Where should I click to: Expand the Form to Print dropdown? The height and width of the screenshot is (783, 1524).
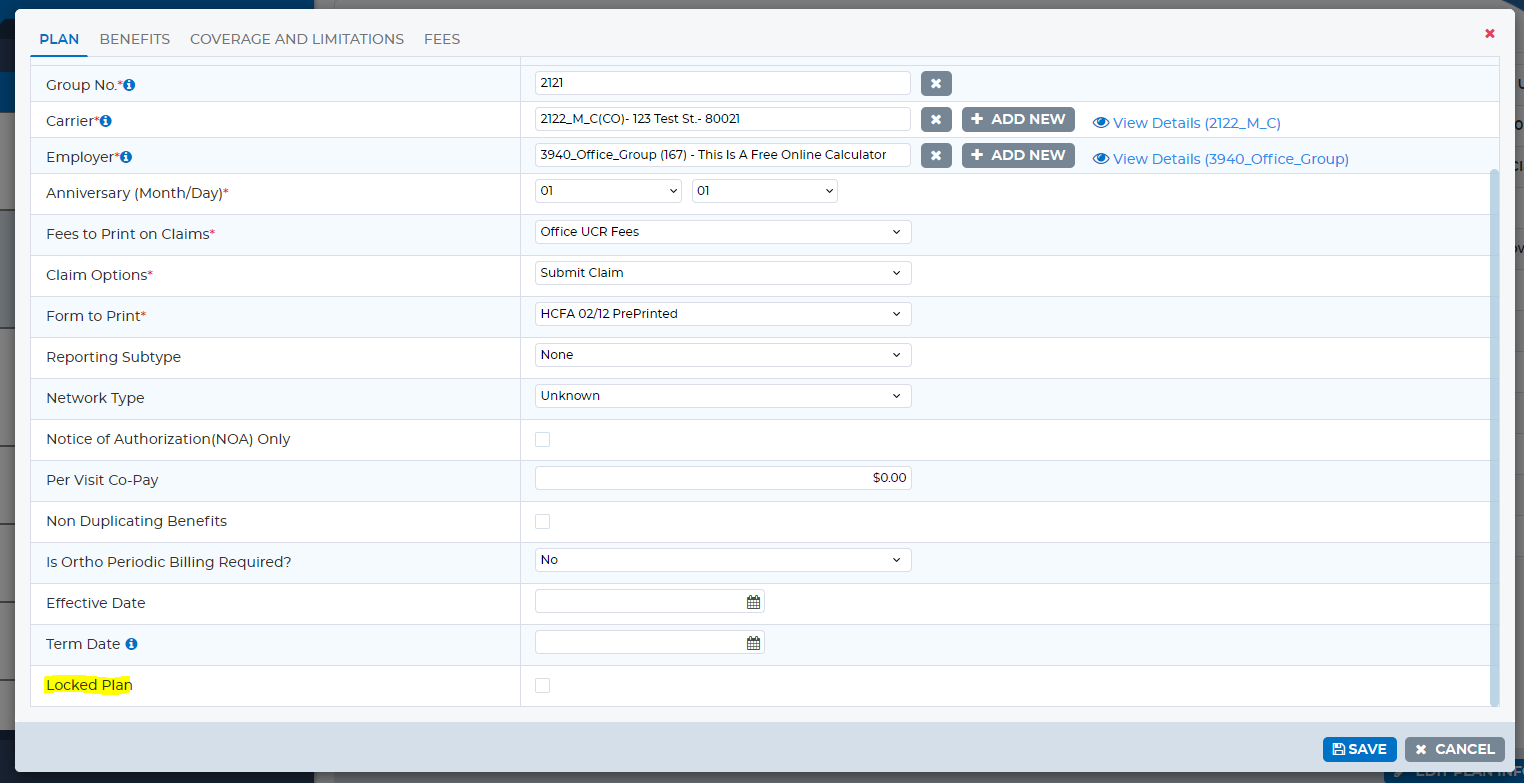(723, 314)
